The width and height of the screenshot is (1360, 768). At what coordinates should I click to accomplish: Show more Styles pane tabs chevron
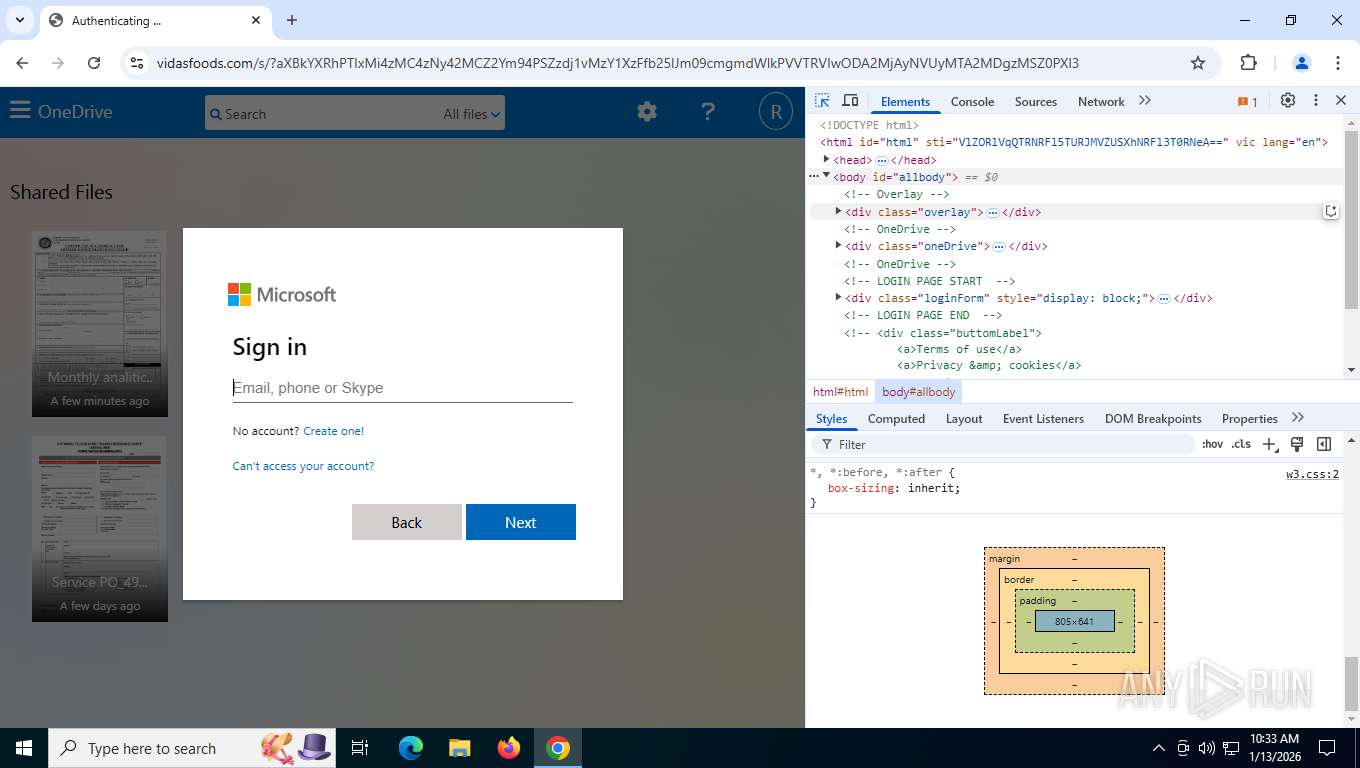pyautogui.click(x=1298, y=418)
